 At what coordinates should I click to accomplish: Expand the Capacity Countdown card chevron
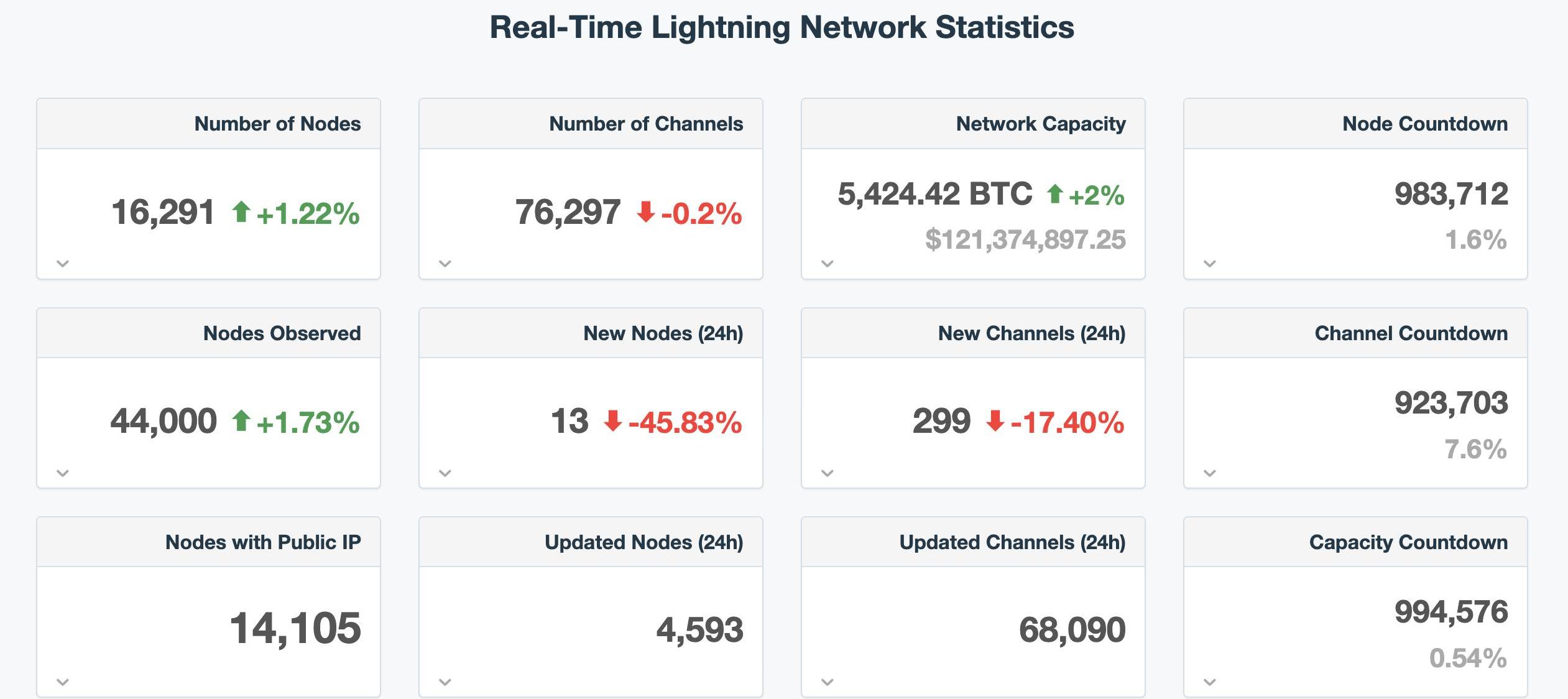[1209, 682]
